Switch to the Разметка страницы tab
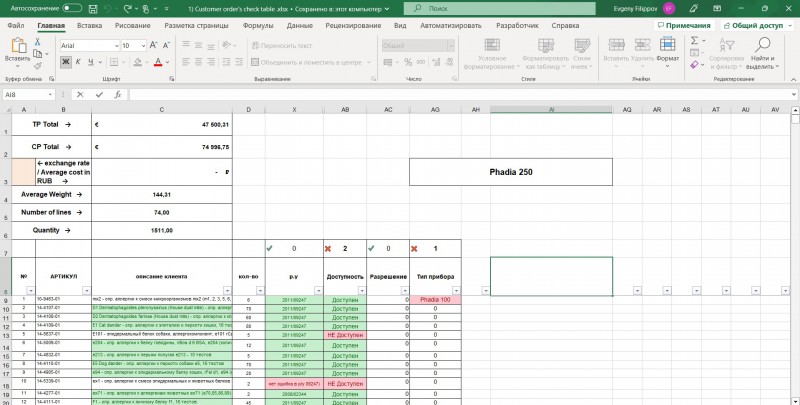The height and width of the screenshot is (405, 800). [196, 26]
